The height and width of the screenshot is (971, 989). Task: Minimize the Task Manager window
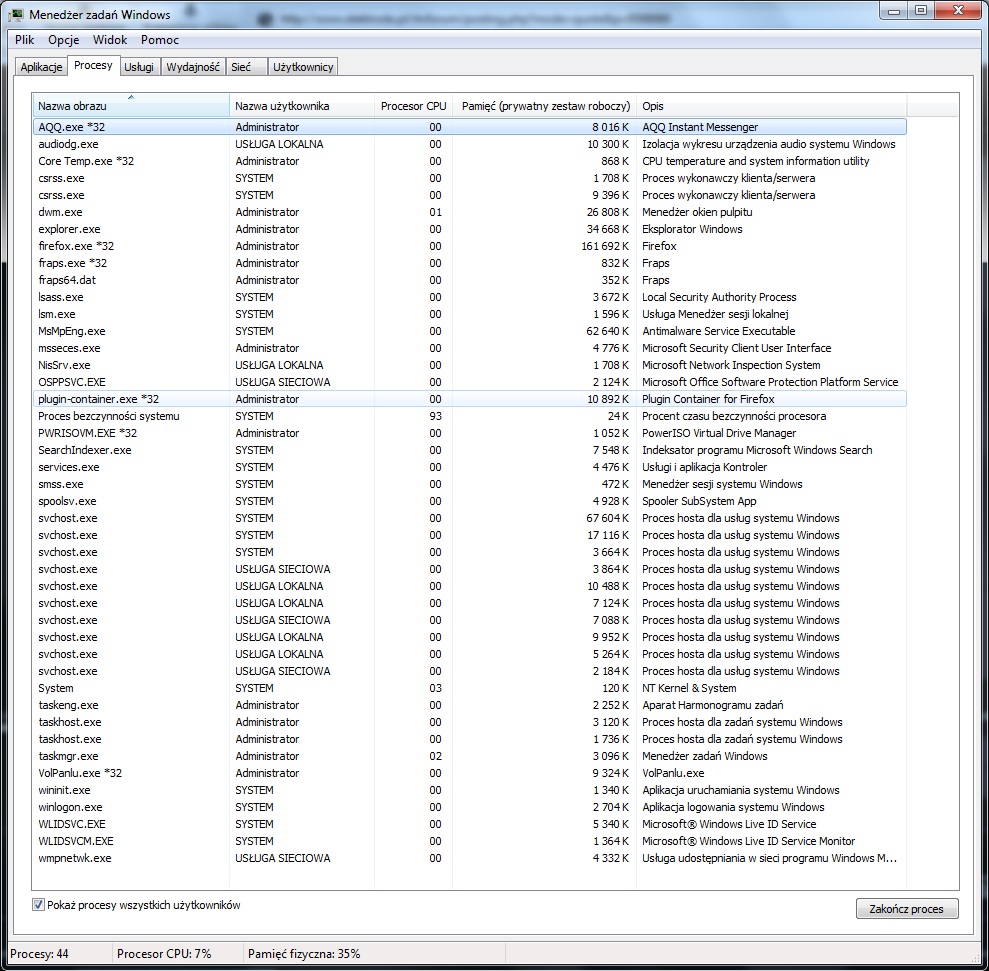894,11
